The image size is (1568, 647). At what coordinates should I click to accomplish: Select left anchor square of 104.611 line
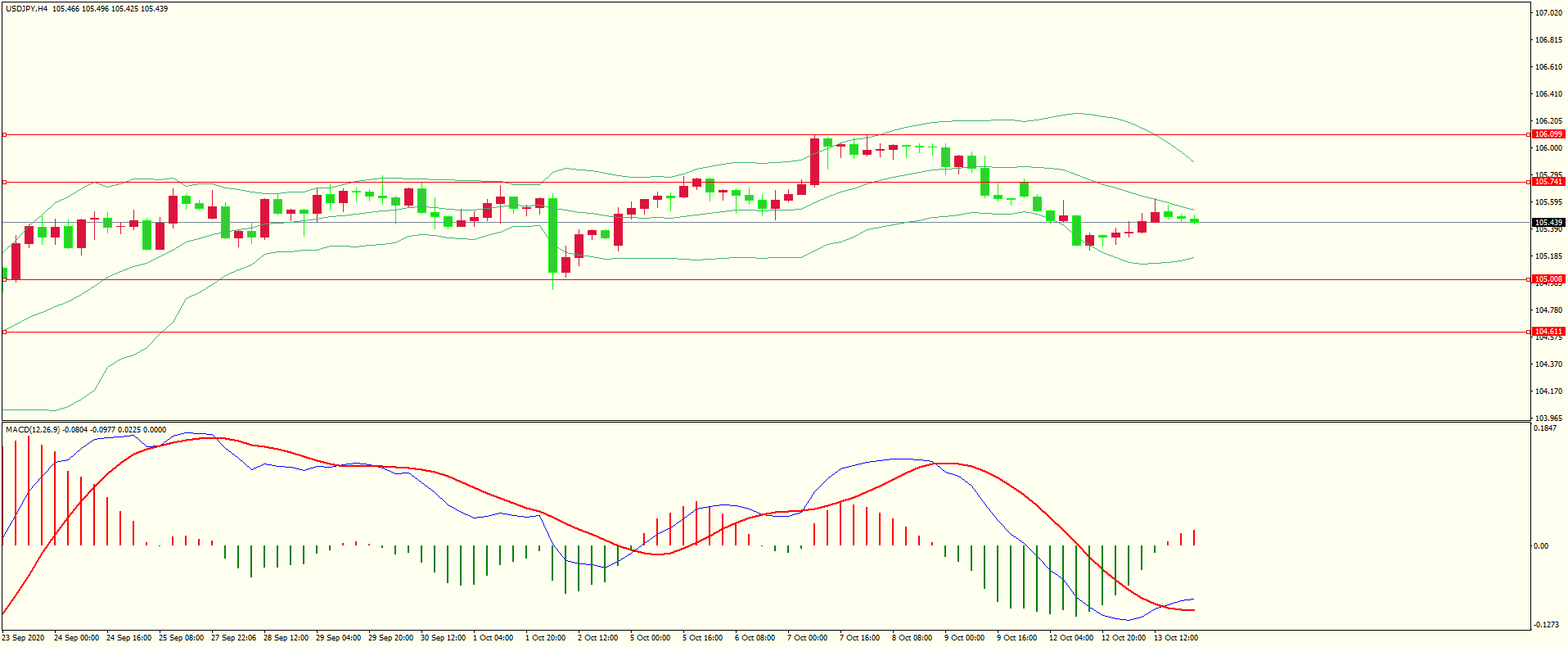(x=5, y=332)
